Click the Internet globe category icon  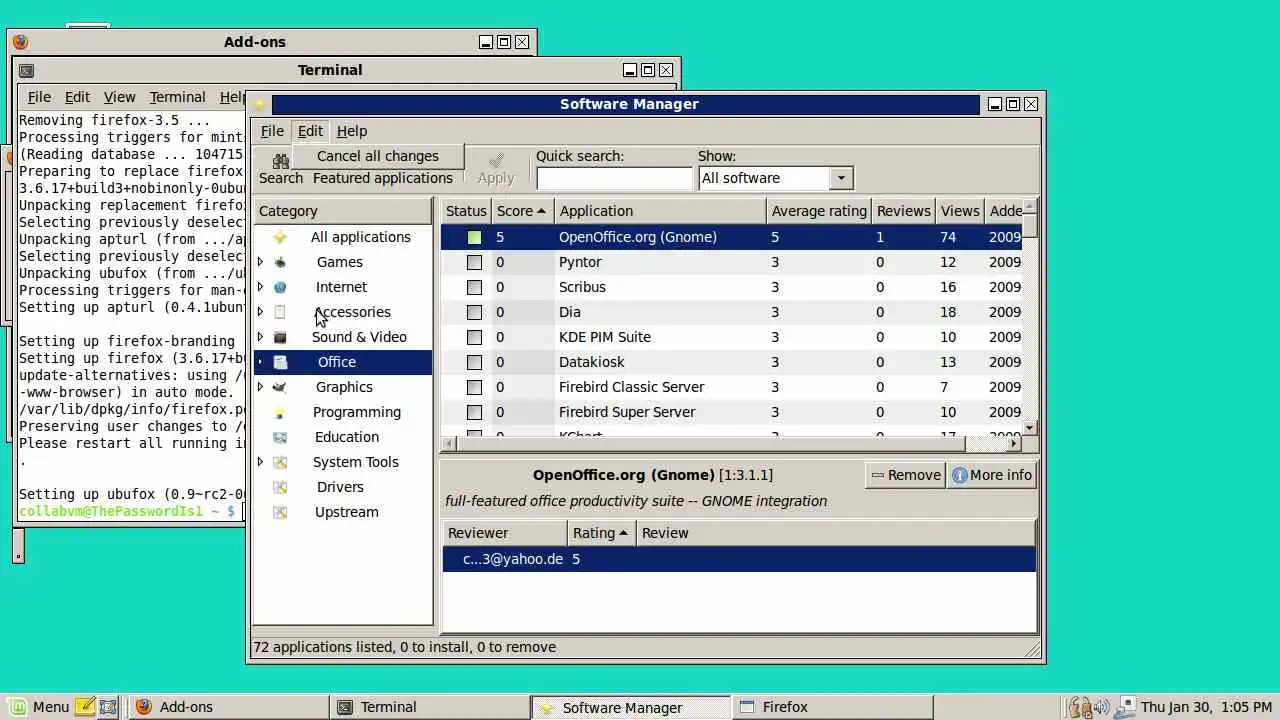280,287
